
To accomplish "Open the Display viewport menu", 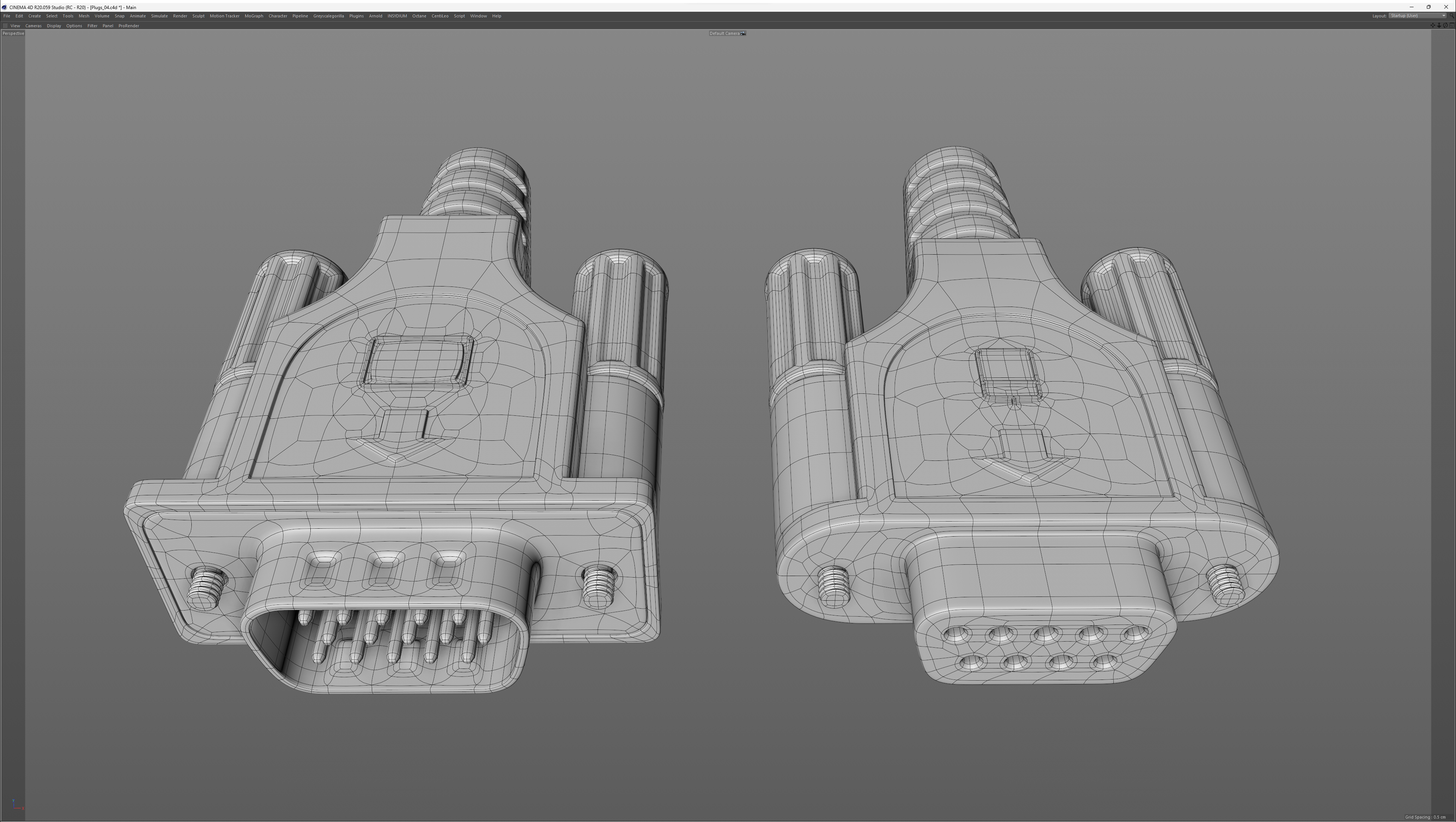I will [x=54, y=26].
